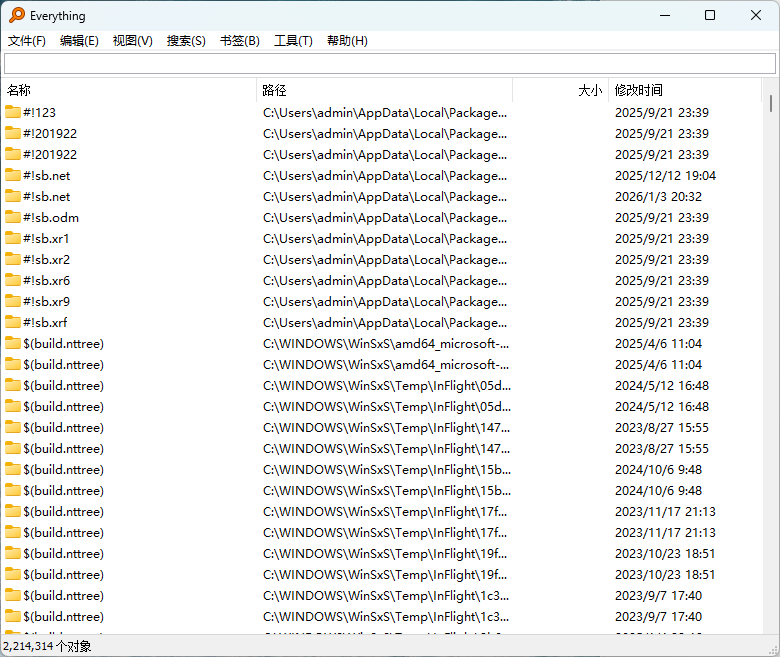
Task: Select the name #!sb.xr6
Action: pos(46,281)
